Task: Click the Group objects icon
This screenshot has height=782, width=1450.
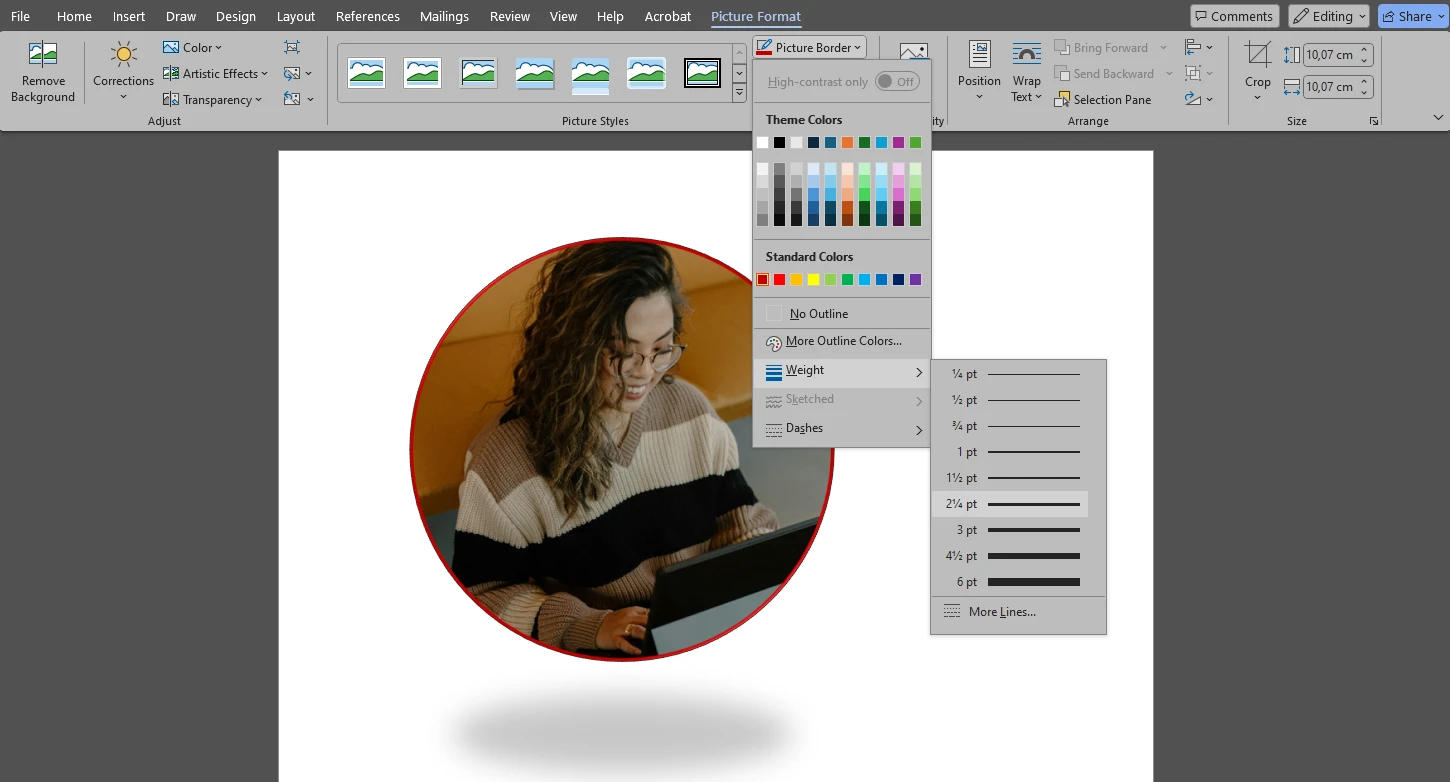Action: [x=1192, y=73]
